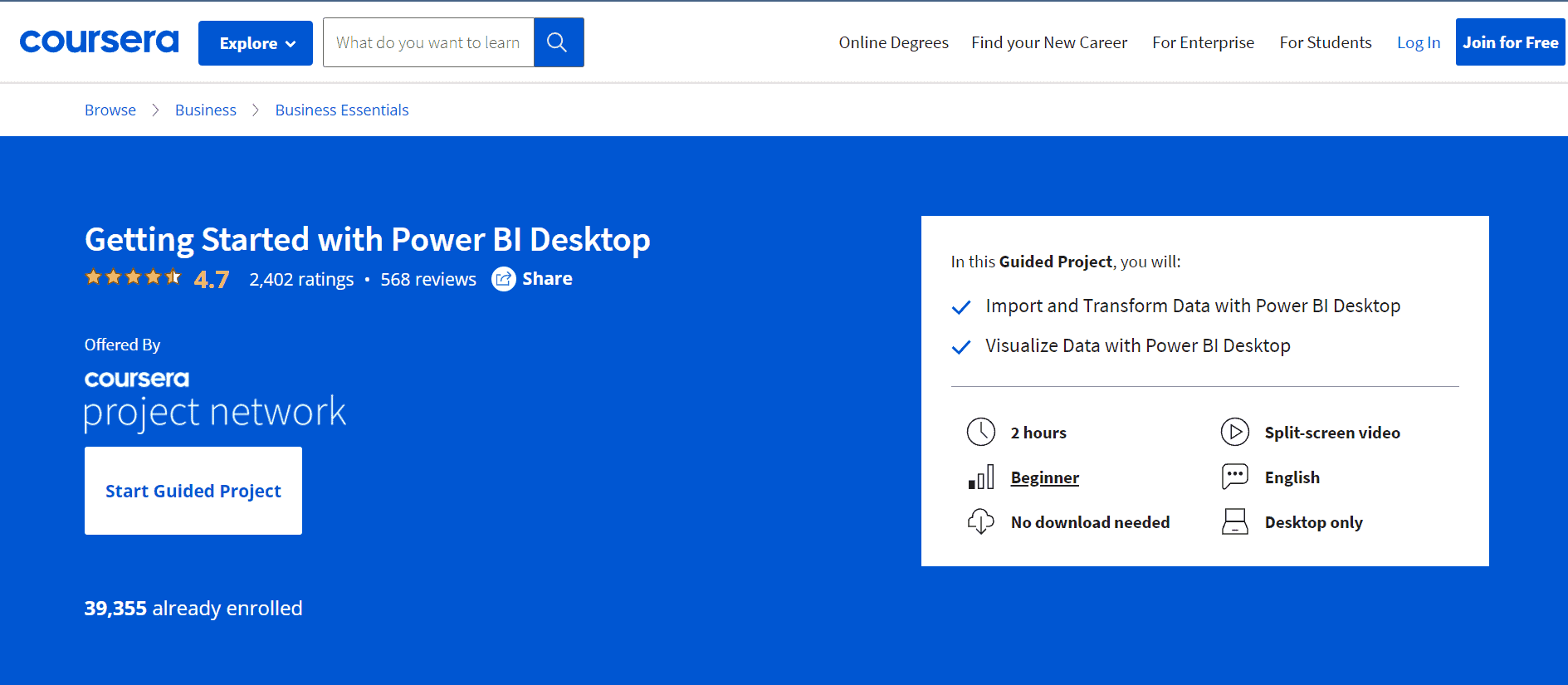Click the 'Desktop only' text

click(x=1314, y=522)
